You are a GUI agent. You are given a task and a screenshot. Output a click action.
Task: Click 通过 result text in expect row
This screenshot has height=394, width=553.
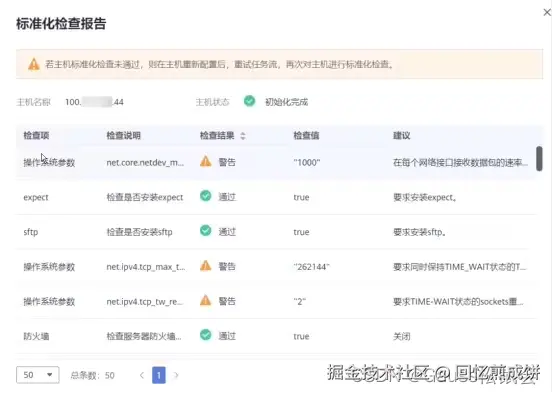pyautogui.click(x=227, y=197)
